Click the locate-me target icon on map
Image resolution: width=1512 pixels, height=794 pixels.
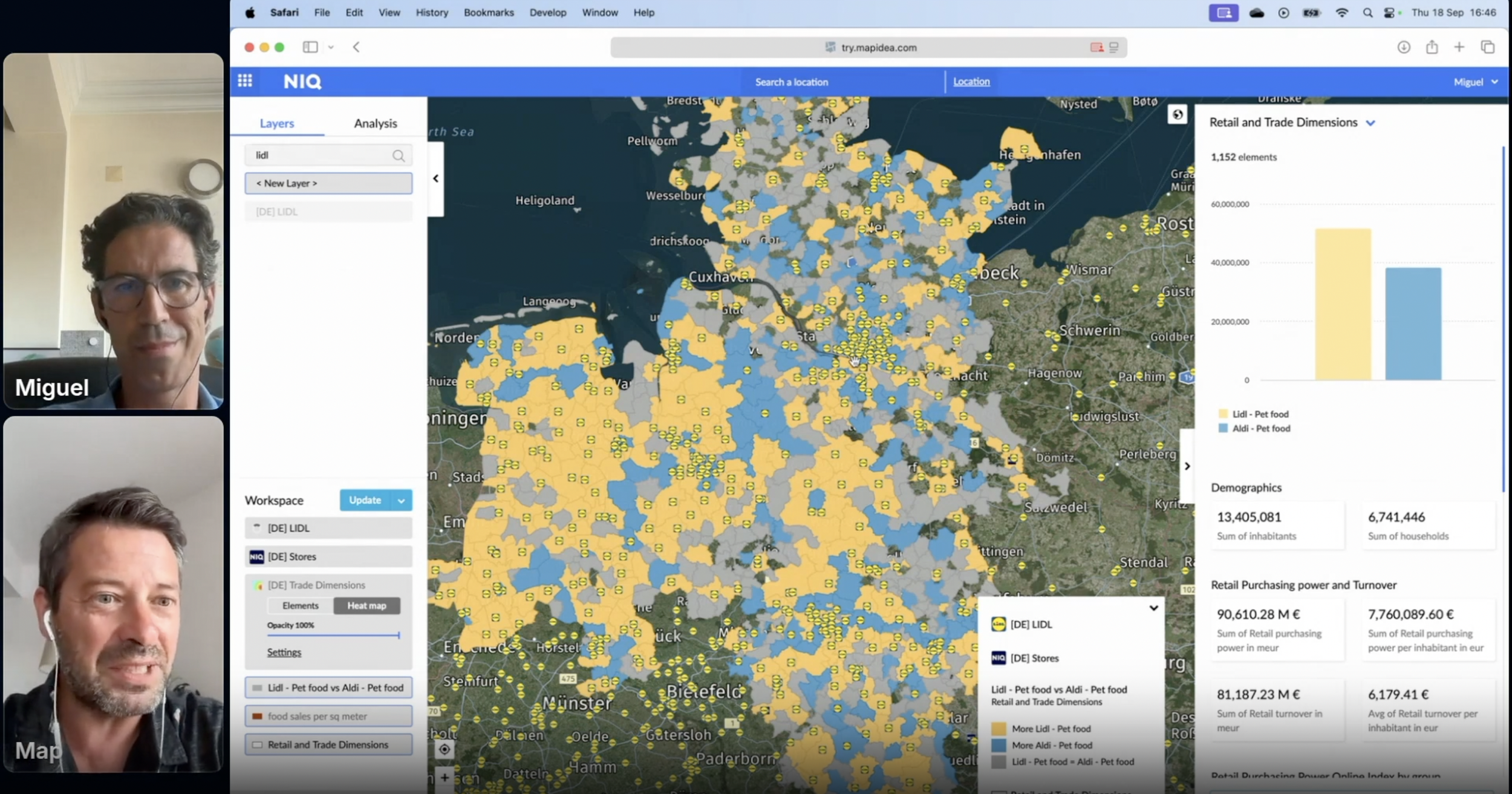click(445, 749)
